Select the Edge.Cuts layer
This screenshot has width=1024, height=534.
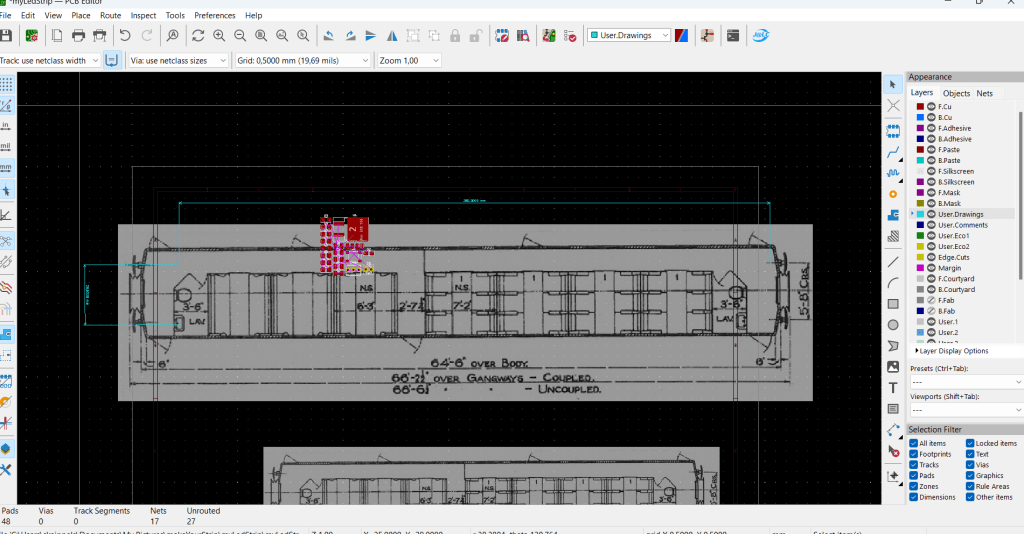(955, 257)
